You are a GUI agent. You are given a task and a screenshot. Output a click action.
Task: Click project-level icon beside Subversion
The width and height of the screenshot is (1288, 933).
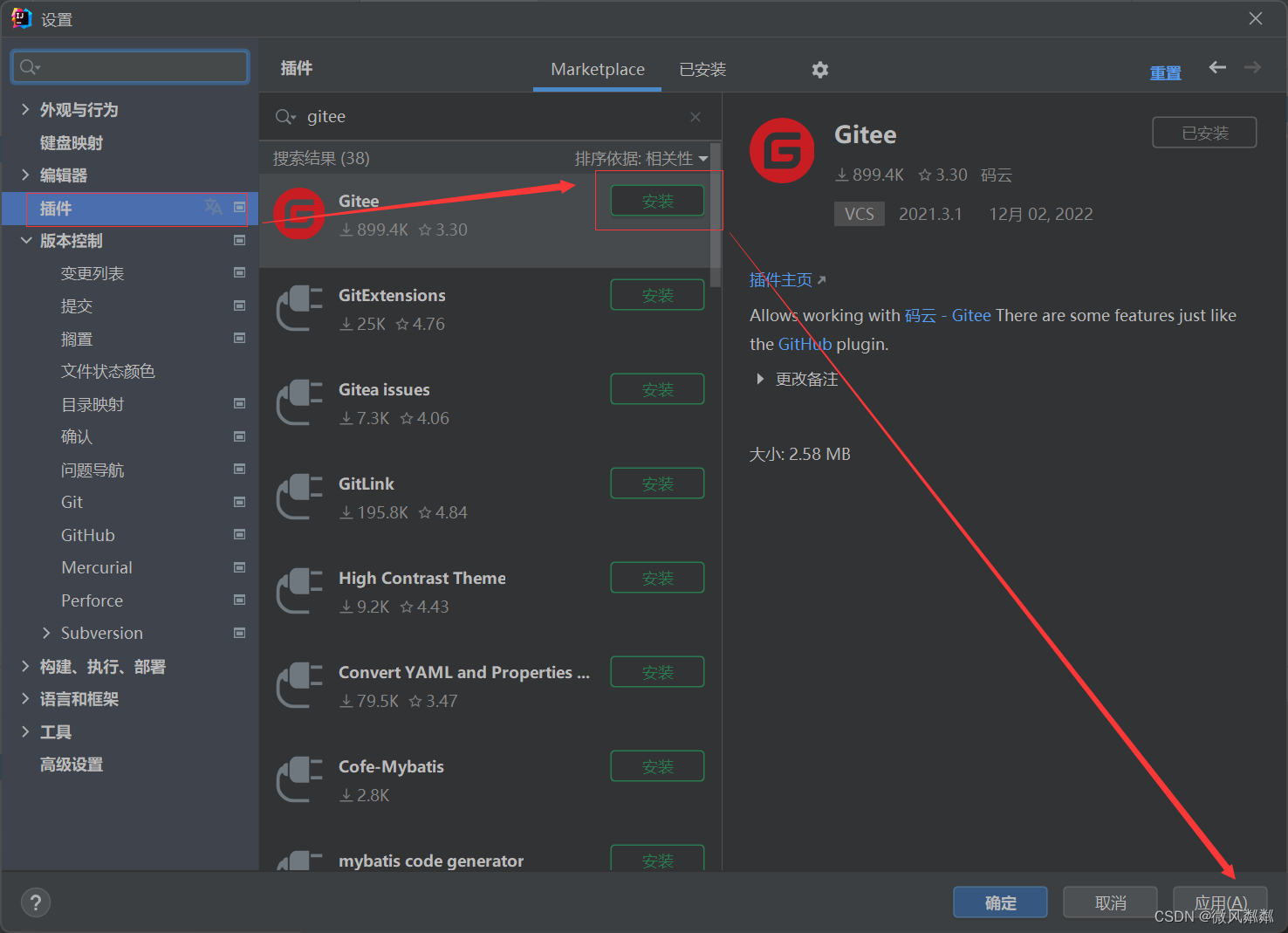240,633
